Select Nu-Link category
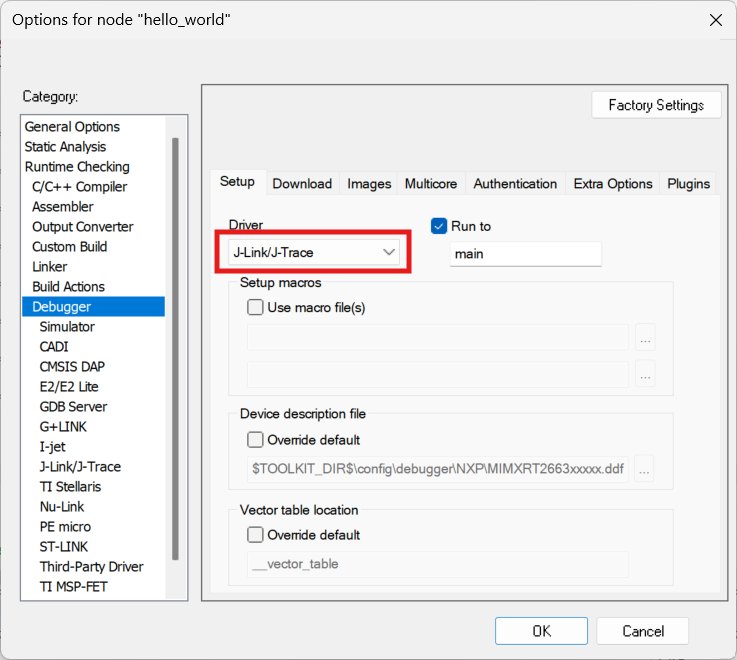 click(x=62, y=506)
